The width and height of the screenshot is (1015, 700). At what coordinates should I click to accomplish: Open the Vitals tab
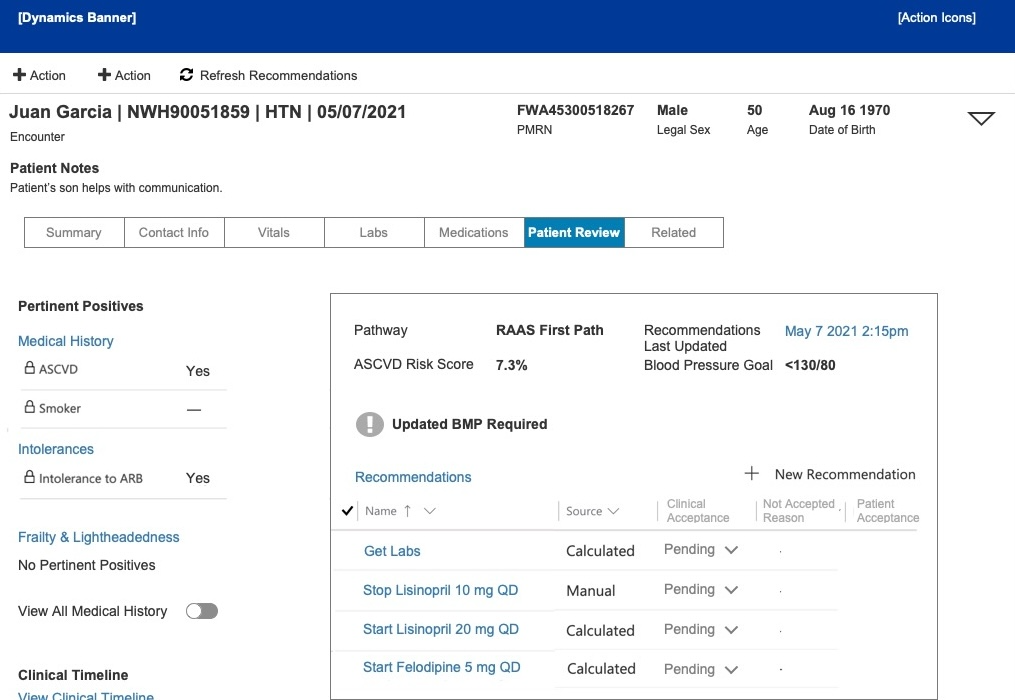(274, 232)
